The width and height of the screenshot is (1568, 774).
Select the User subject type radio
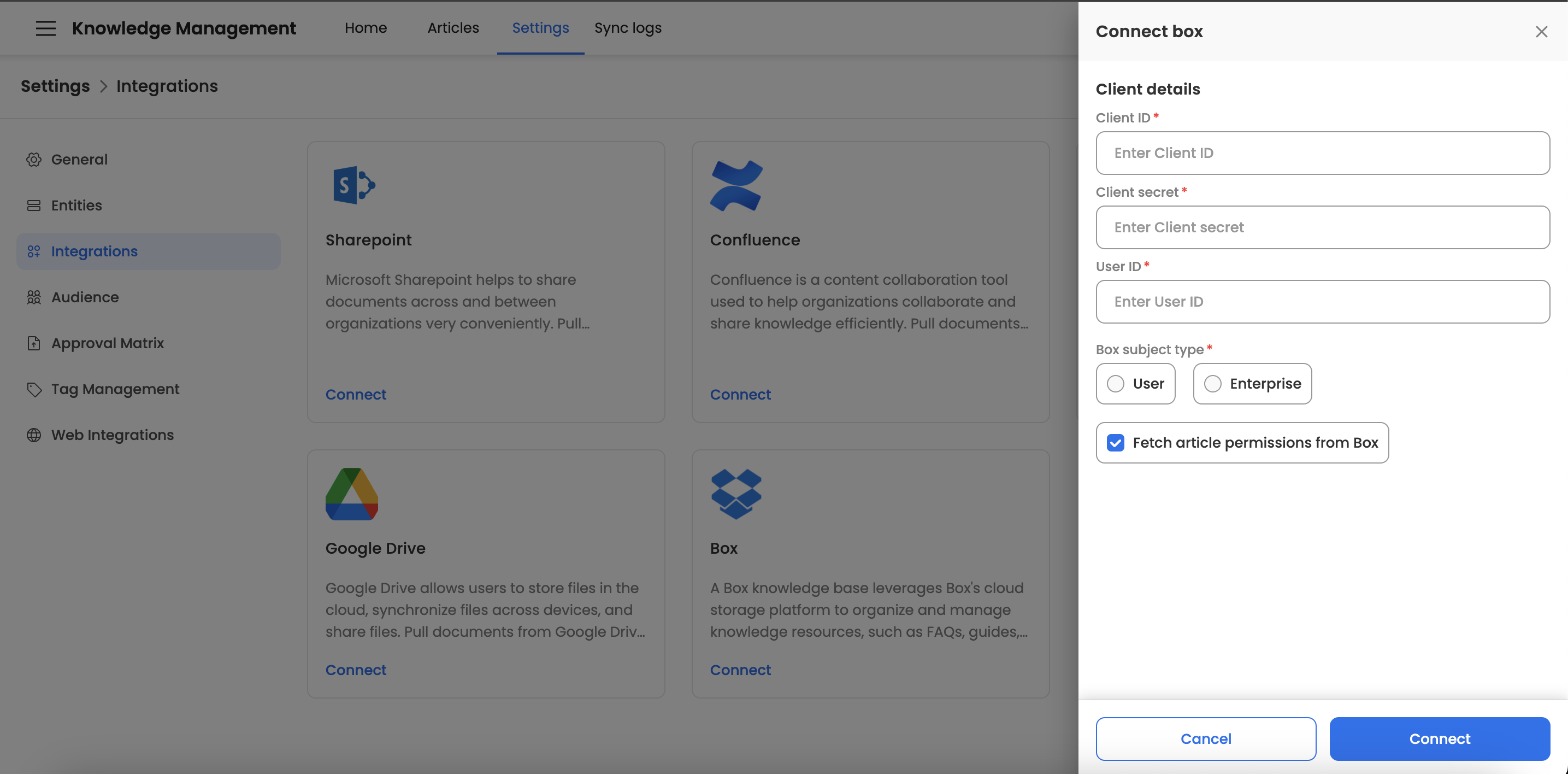1115,384
